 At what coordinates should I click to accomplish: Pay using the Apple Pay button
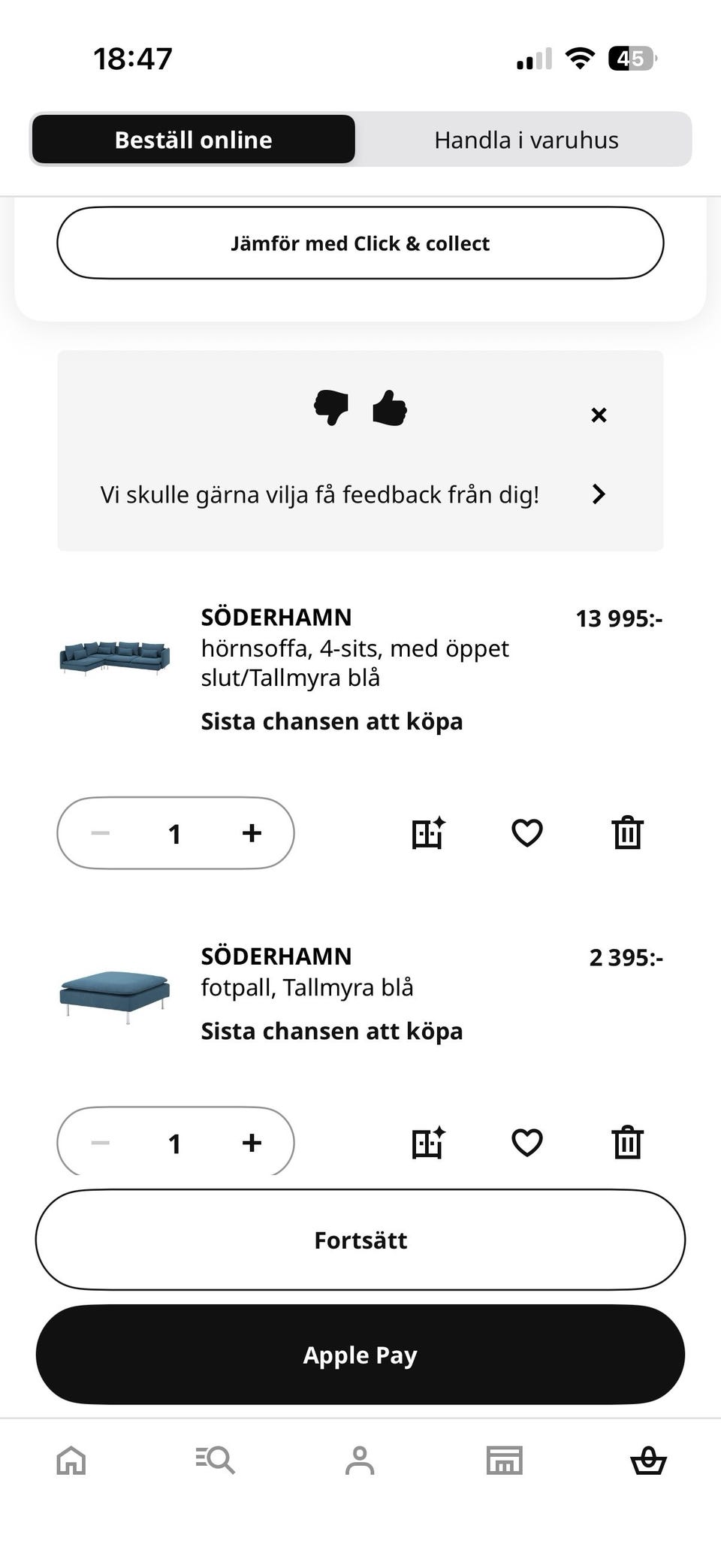click(360, 1355)
